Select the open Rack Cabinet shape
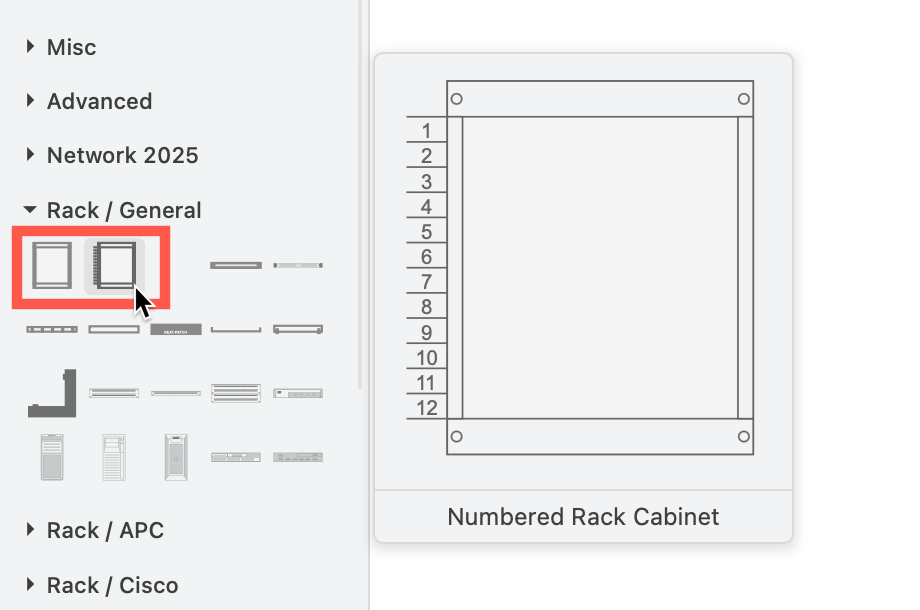The image size is (920, 610). (x=52, y=265)
